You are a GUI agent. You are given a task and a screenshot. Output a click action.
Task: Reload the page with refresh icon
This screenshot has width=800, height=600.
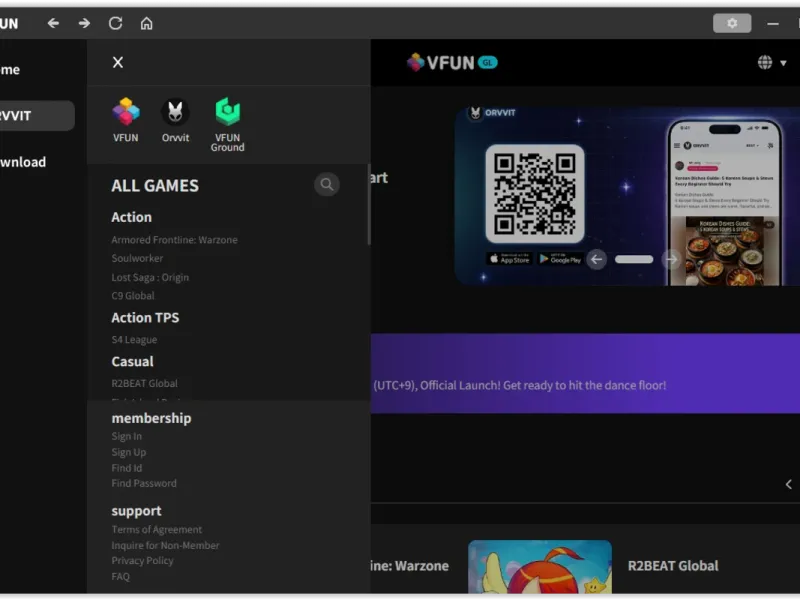(x=115, y=23)
